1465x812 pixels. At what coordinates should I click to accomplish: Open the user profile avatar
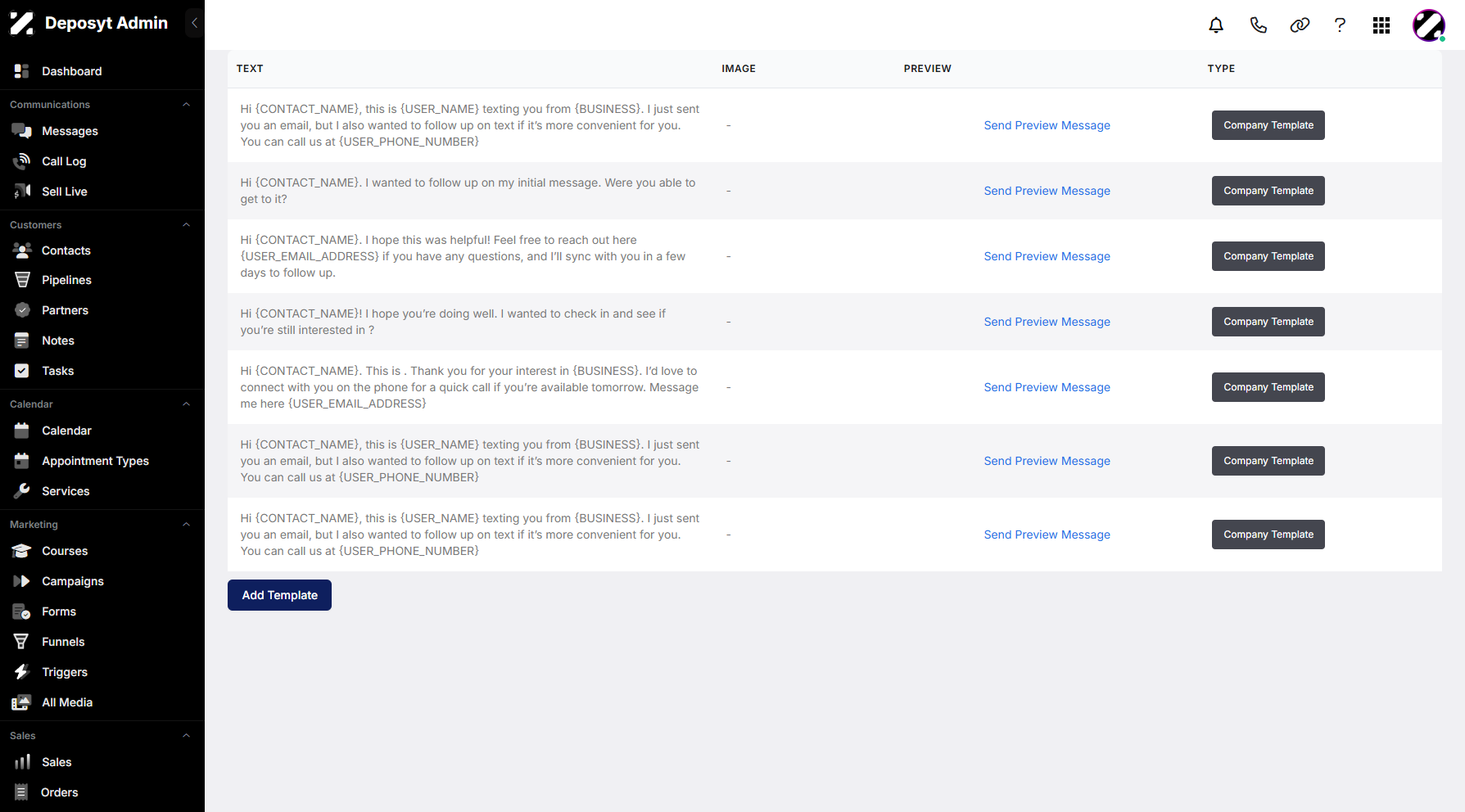(1429, 25)
